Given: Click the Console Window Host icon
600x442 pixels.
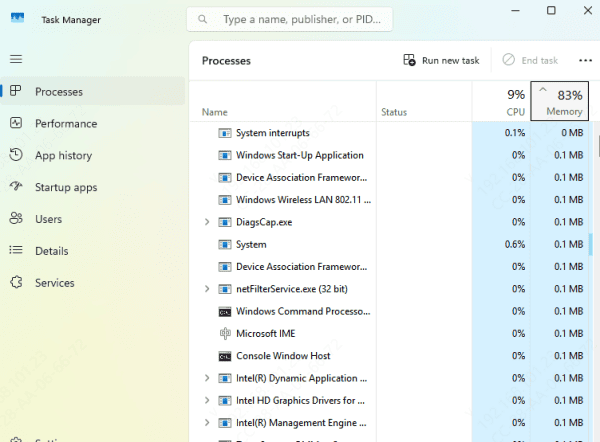Looking at the screenshot, I should coord(225,356).
